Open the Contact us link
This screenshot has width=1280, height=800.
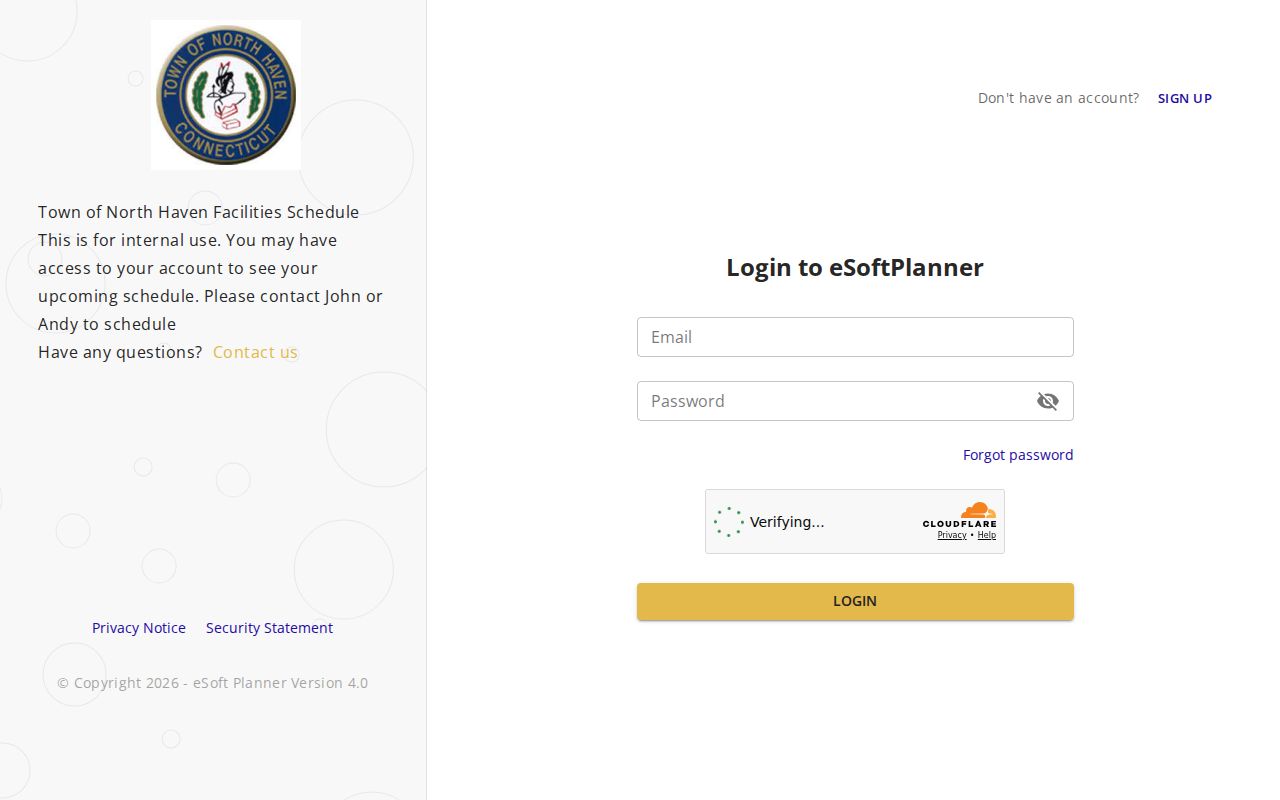255,352
